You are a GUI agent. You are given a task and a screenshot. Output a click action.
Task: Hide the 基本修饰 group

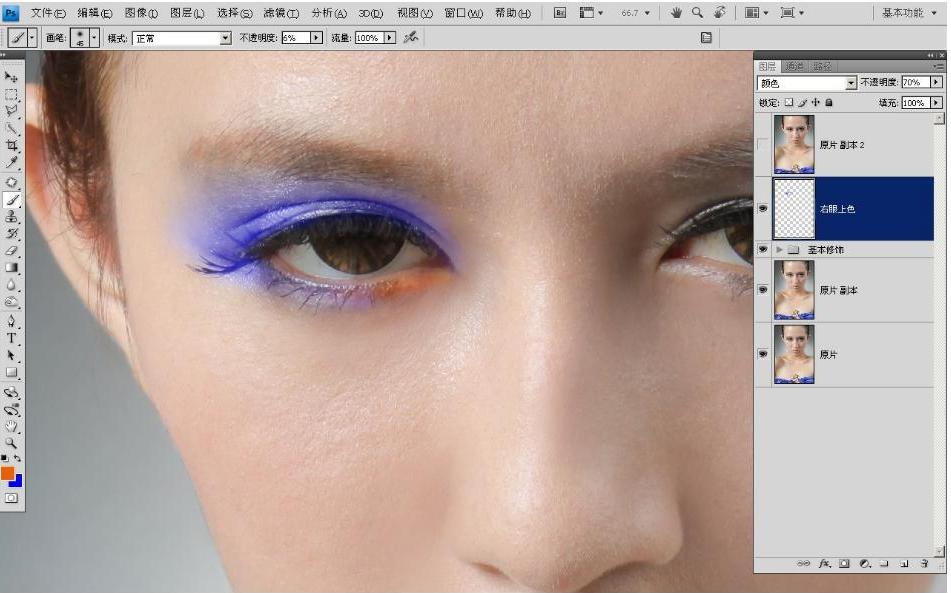click(x=763, y=249)
